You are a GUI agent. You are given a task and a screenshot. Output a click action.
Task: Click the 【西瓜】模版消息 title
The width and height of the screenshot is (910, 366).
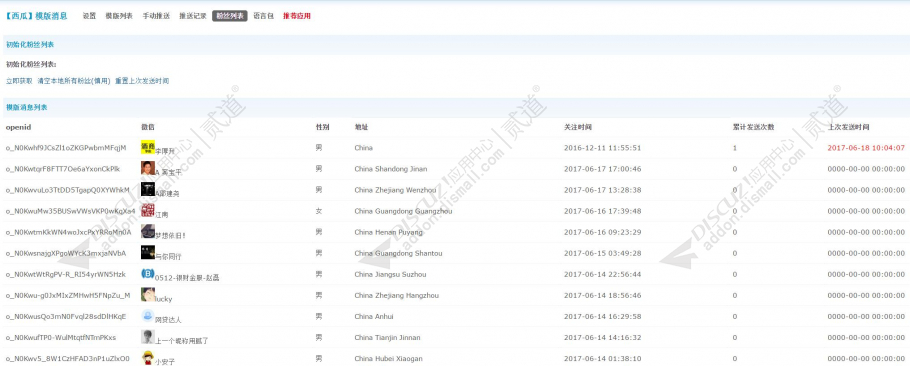point(36,16)
